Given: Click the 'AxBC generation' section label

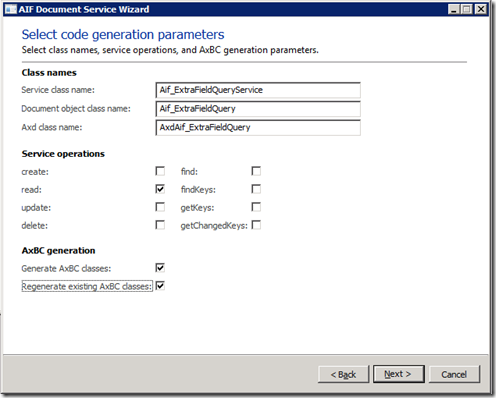Looking at the screenshot, I should tap(58, 250).
